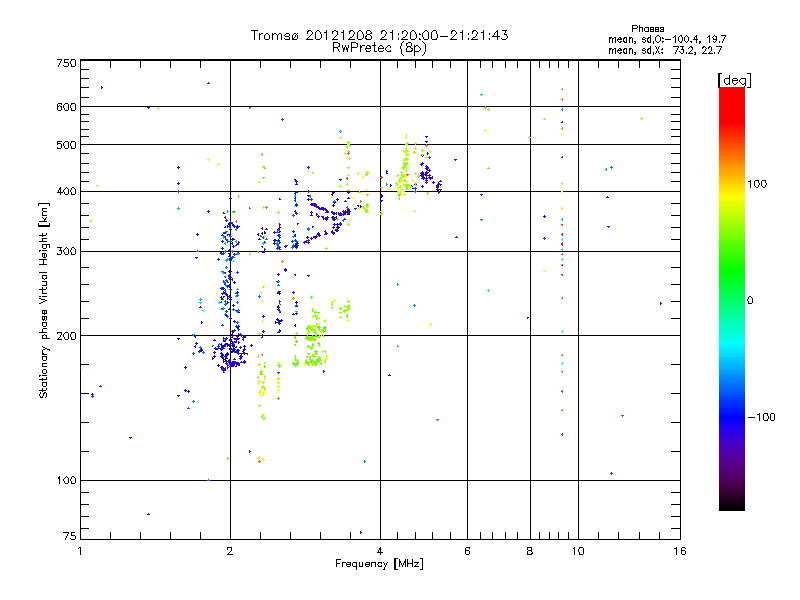This screenshot has width=800, height=600.
Task: Click the "Frequency [MHz]" x-axis title
Action: point(379,564)
